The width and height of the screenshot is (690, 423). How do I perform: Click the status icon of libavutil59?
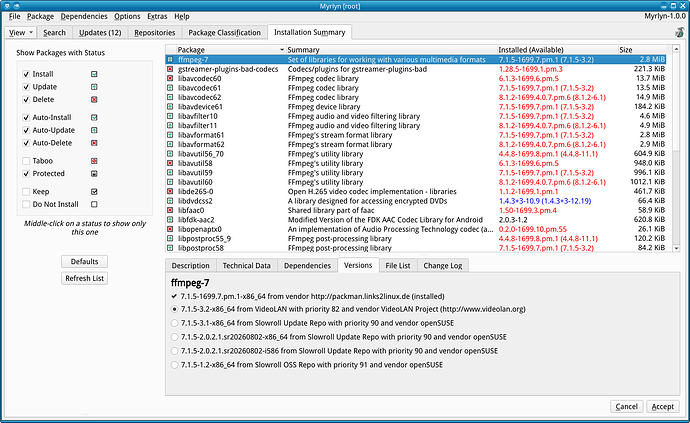170,173
